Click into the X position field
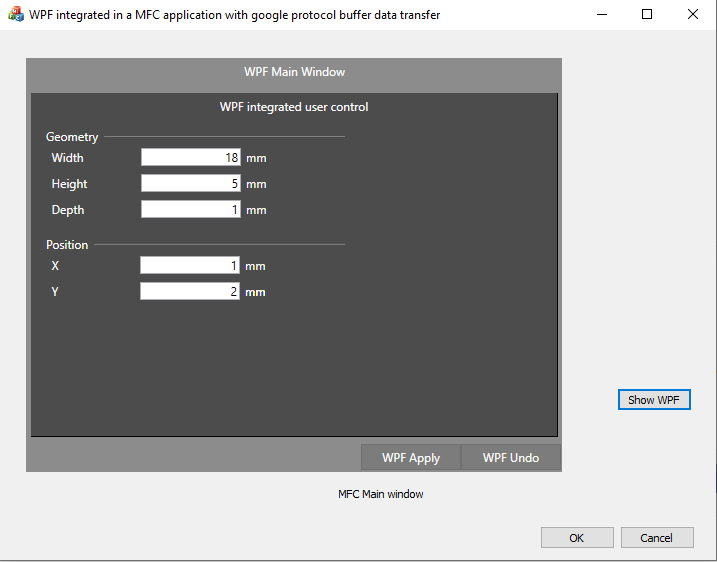Image resolution: width=717 pixels, height=562 pixels. coord(190,265)
